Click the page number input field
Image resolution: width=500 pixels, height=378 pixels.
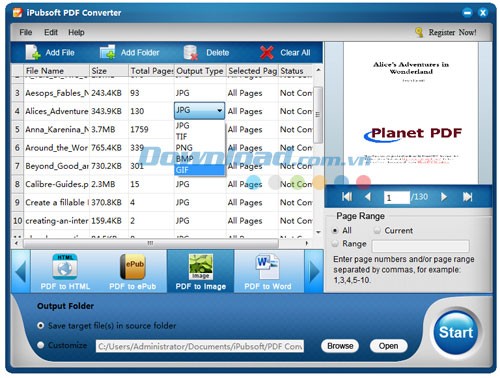[397, 197]
